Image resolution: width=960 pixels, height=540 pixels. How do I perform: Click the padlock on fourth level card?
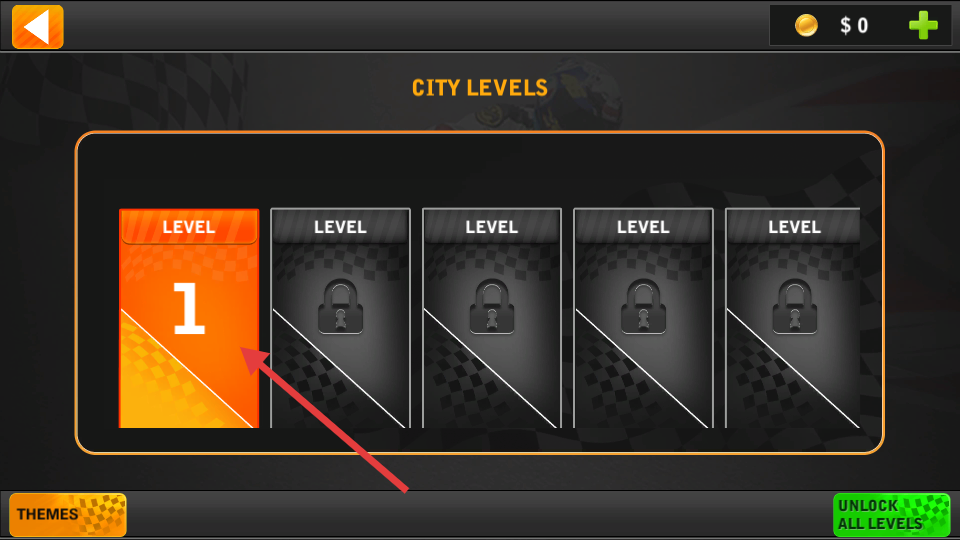click(x=643, y=306)
